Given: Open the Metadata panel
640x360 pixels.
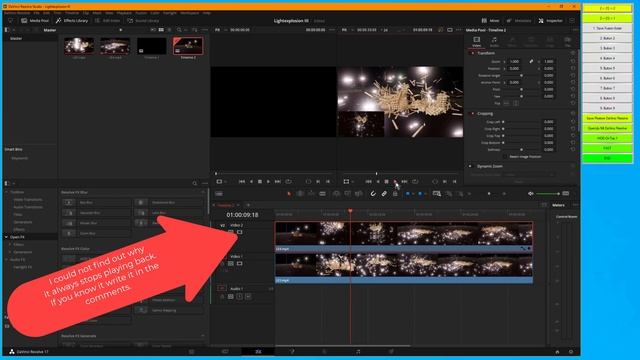Looking at the screenshot, I should 519,20.
